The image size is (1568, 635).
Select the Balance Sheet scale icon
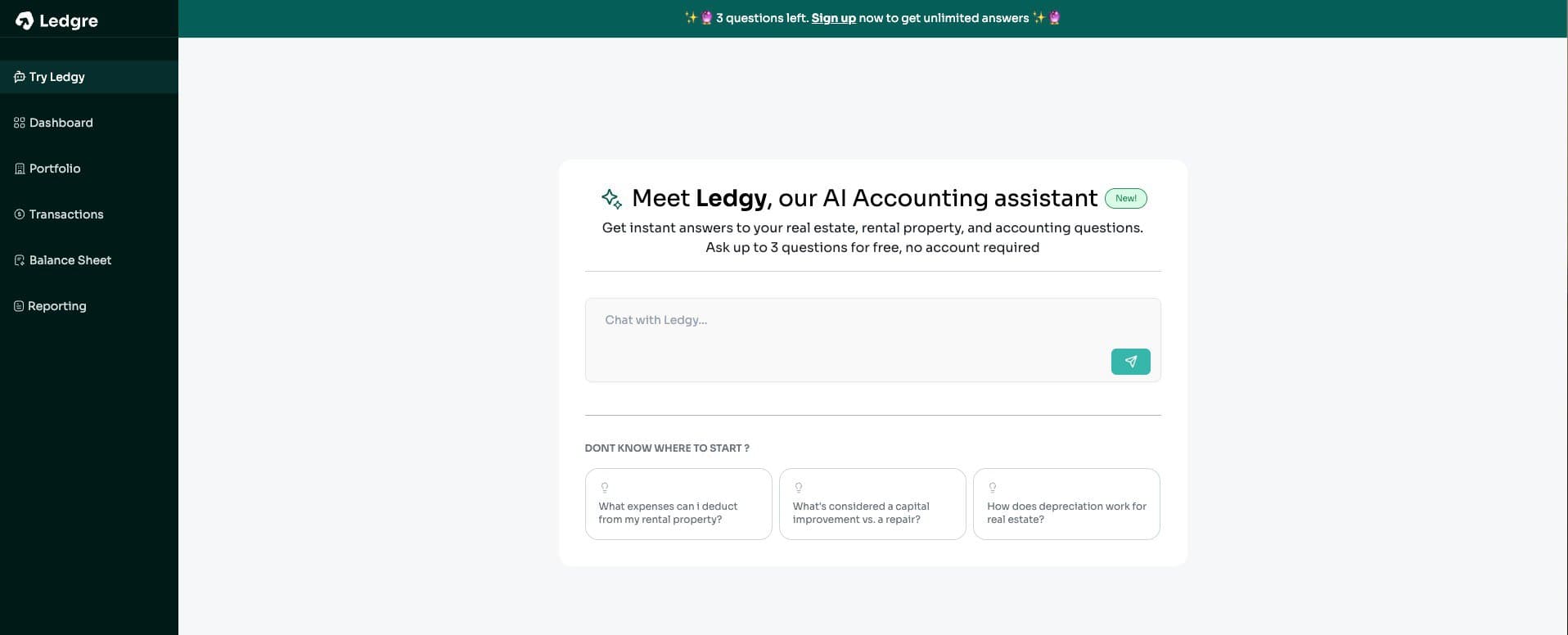click(19, 260)
